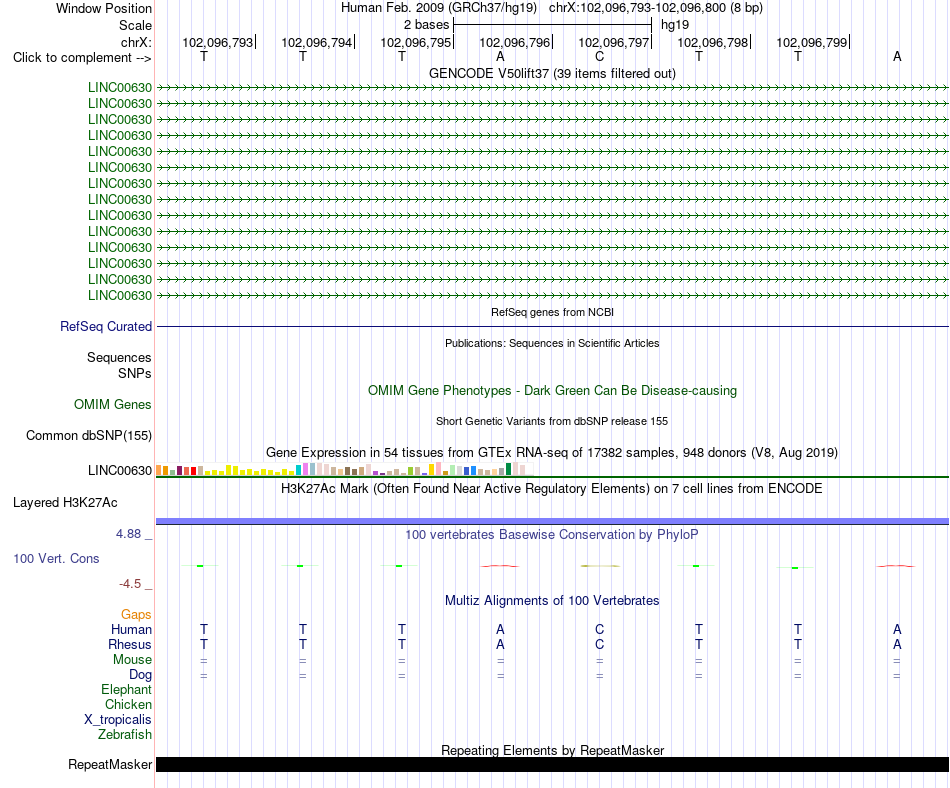Click position label 102,096,796

coord(514,42)
